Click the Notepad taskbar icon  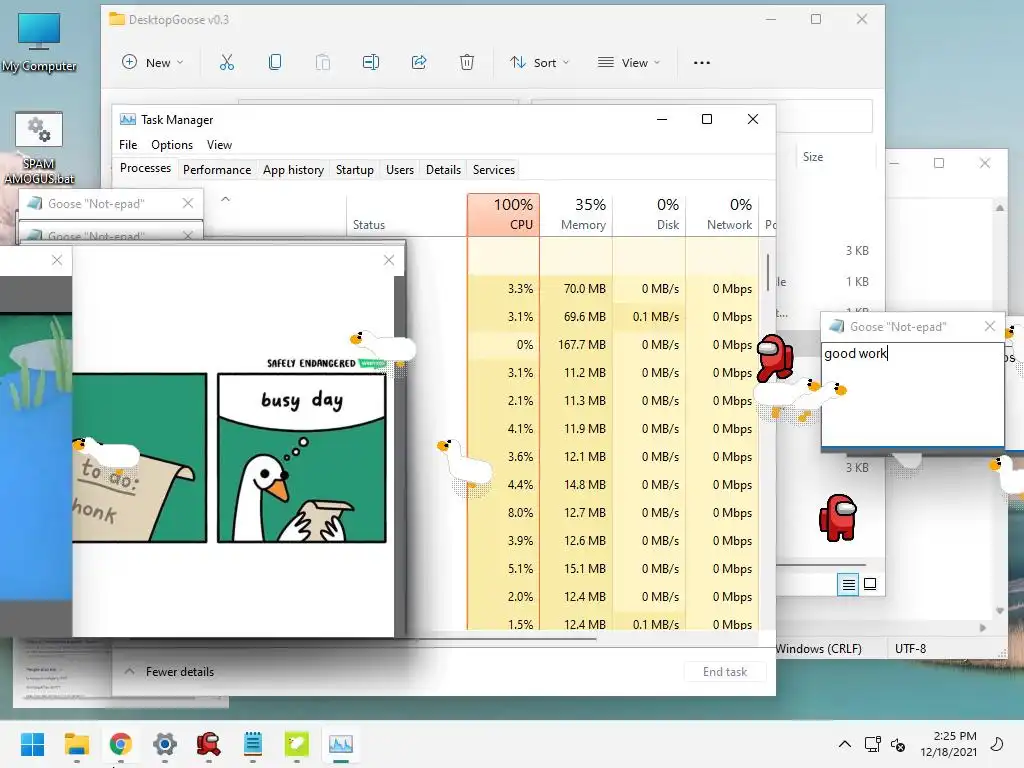[253, 744]
